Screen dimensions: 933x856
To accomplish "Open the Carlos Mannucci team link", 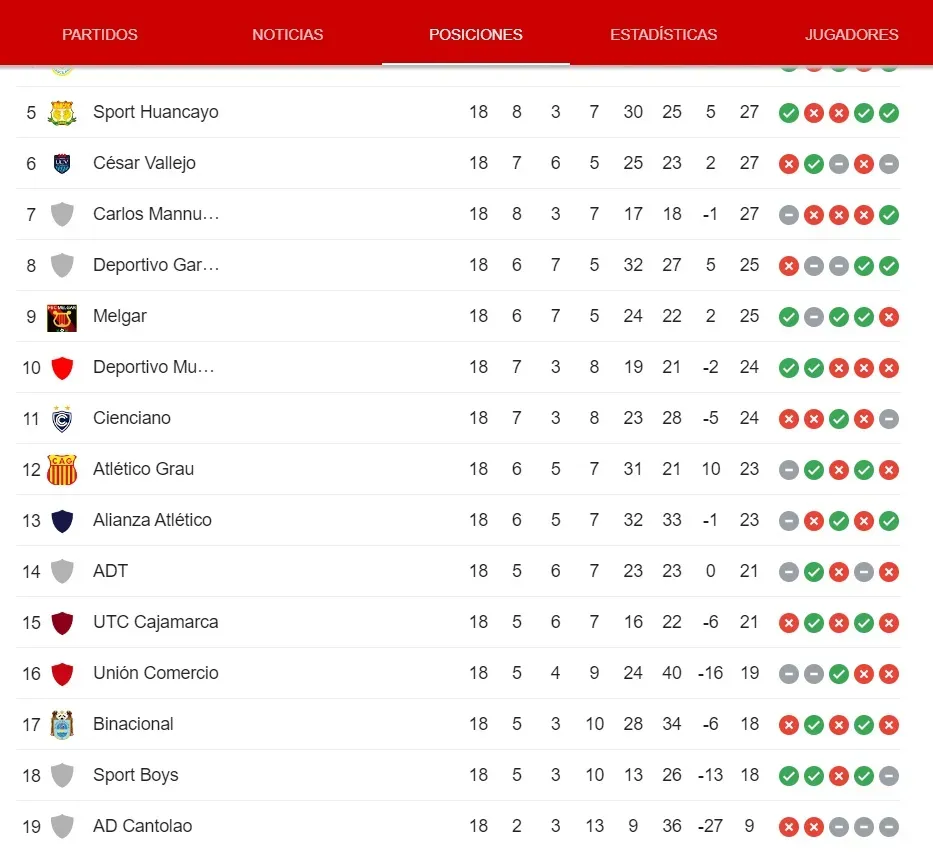I will 156,214.
